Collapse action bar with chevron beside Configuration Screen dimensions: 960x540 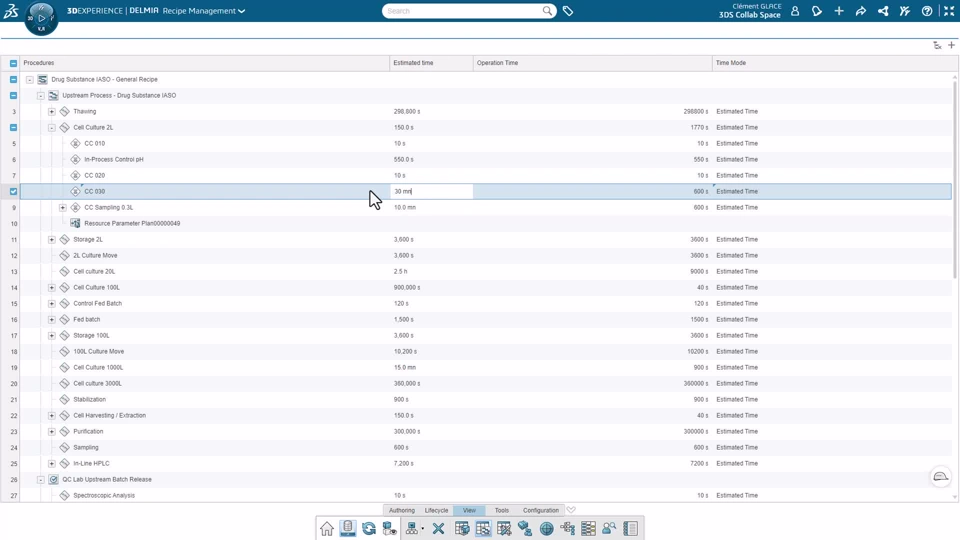click(x=571, y=510)
